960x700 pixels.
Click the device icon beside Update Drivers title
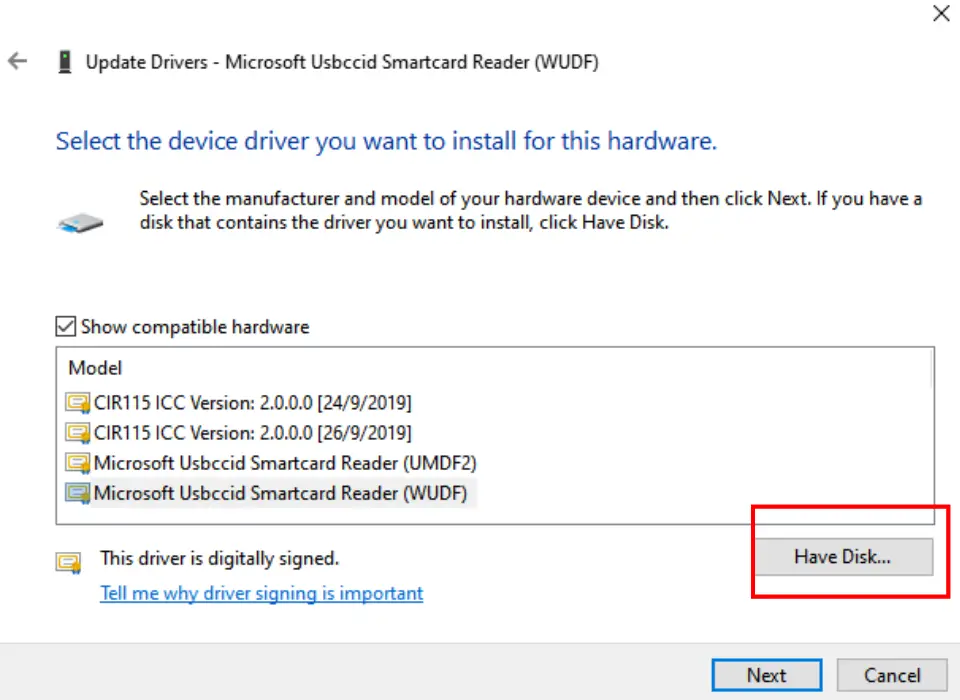pyautogui.click(x=65, y=62)
